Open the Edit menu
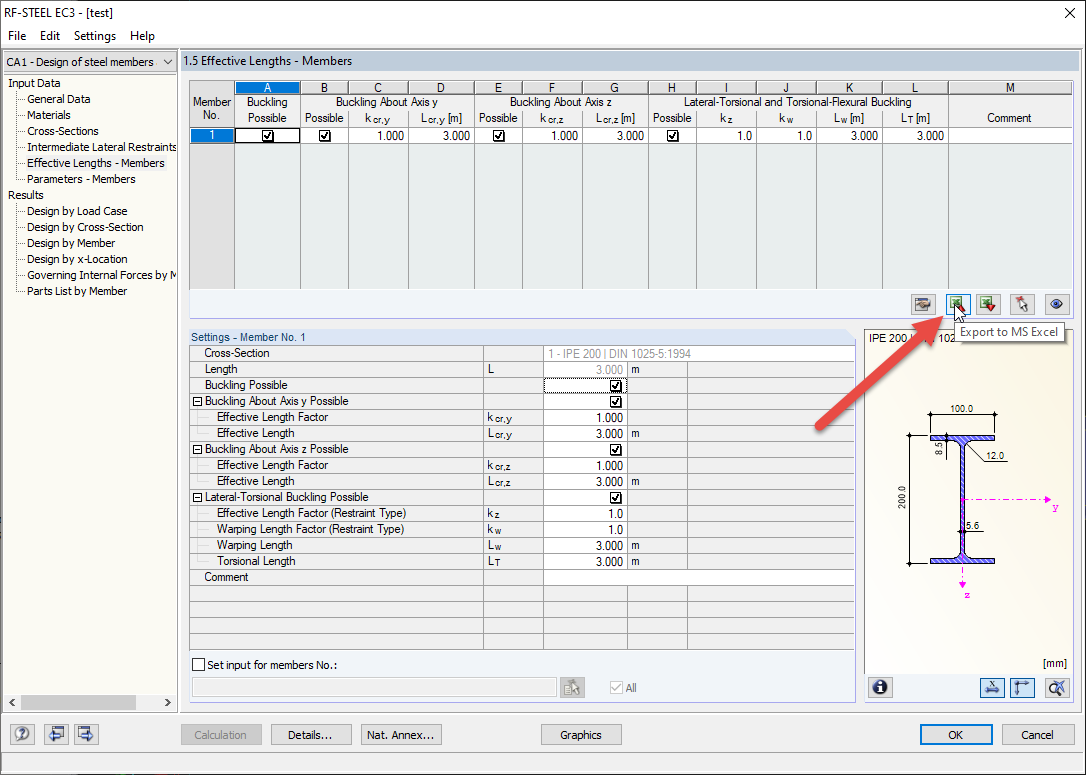The width and height of the screenshot is (1086, 775). tap(50, 36)
